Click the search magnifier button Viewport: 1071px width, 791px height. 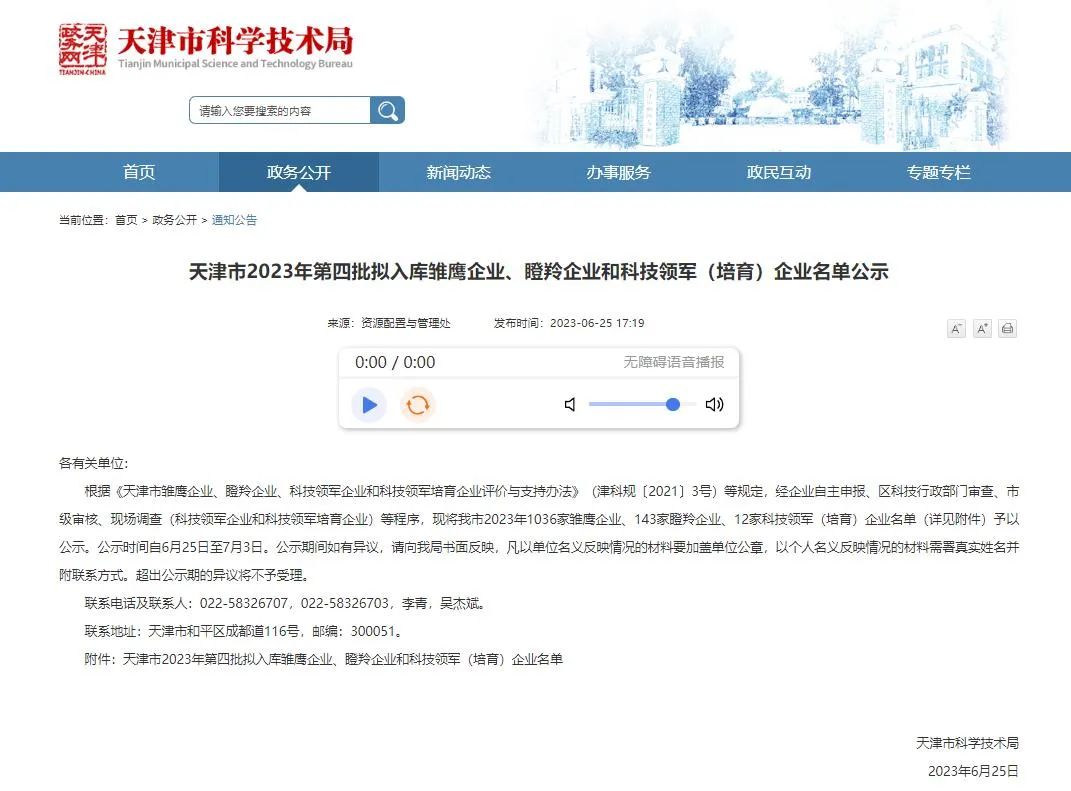[x=387, y=110]
